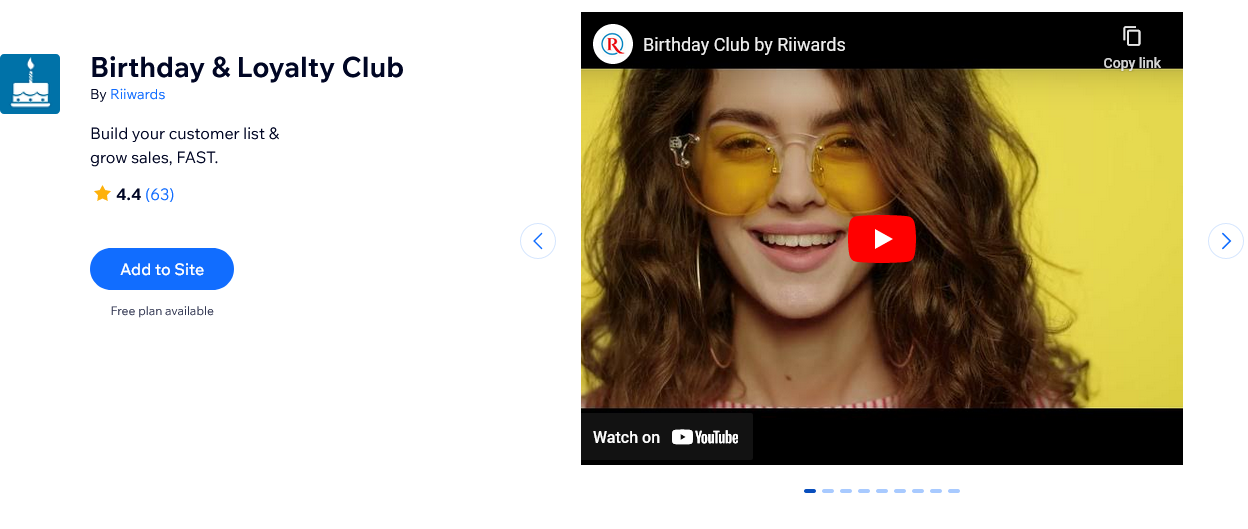Open the Riiwards developer link
This screenshot has width=1248, height=529.
point(137,95)
